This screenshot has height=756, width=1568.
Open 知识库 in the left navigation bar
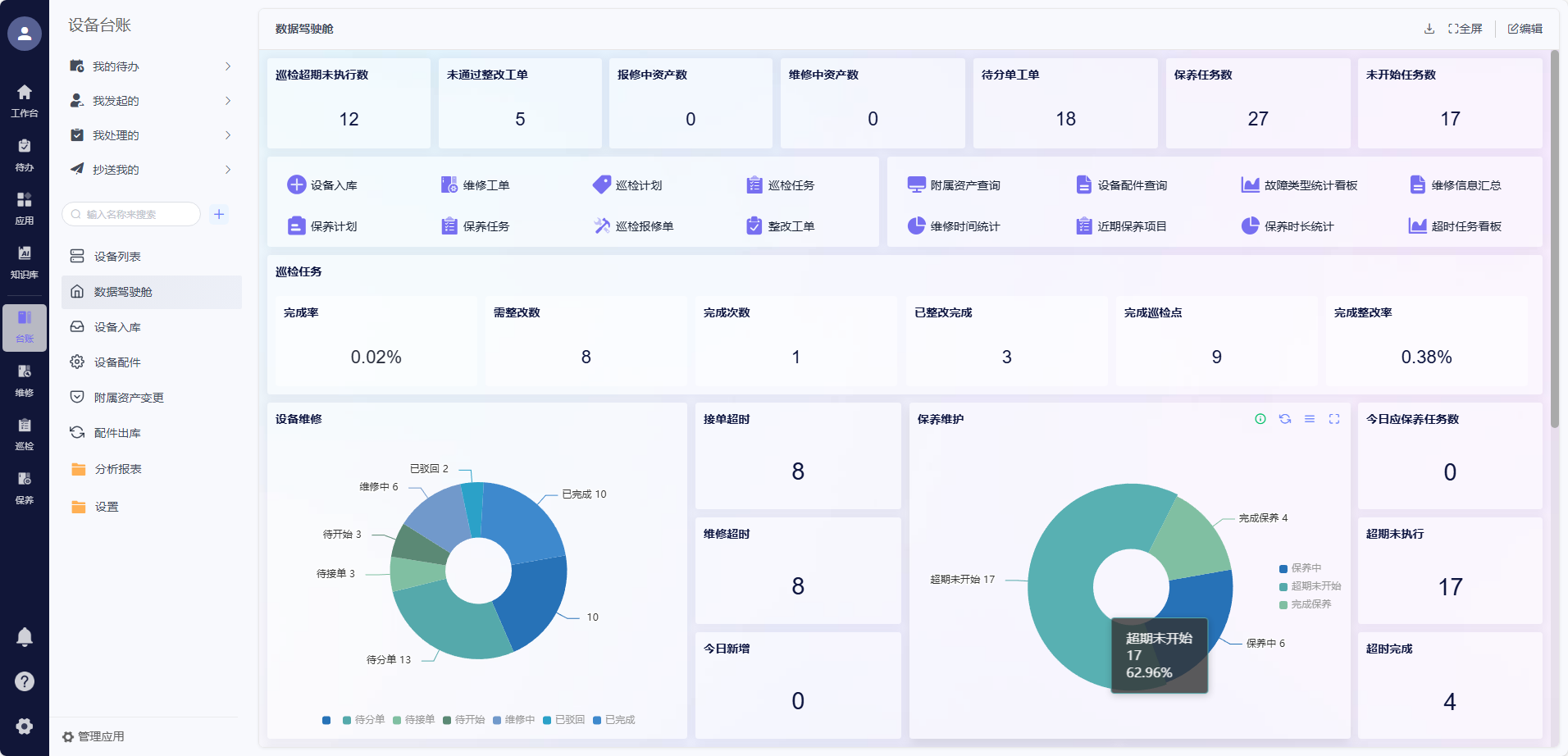coord(25,262)
